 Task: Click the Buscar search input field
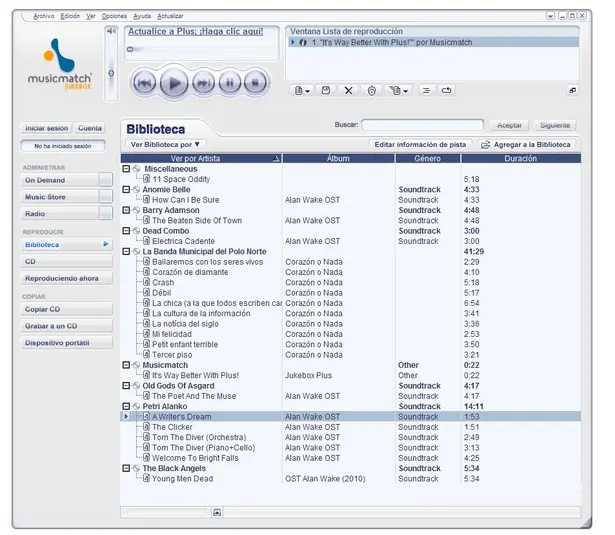[x=422, y=125]
